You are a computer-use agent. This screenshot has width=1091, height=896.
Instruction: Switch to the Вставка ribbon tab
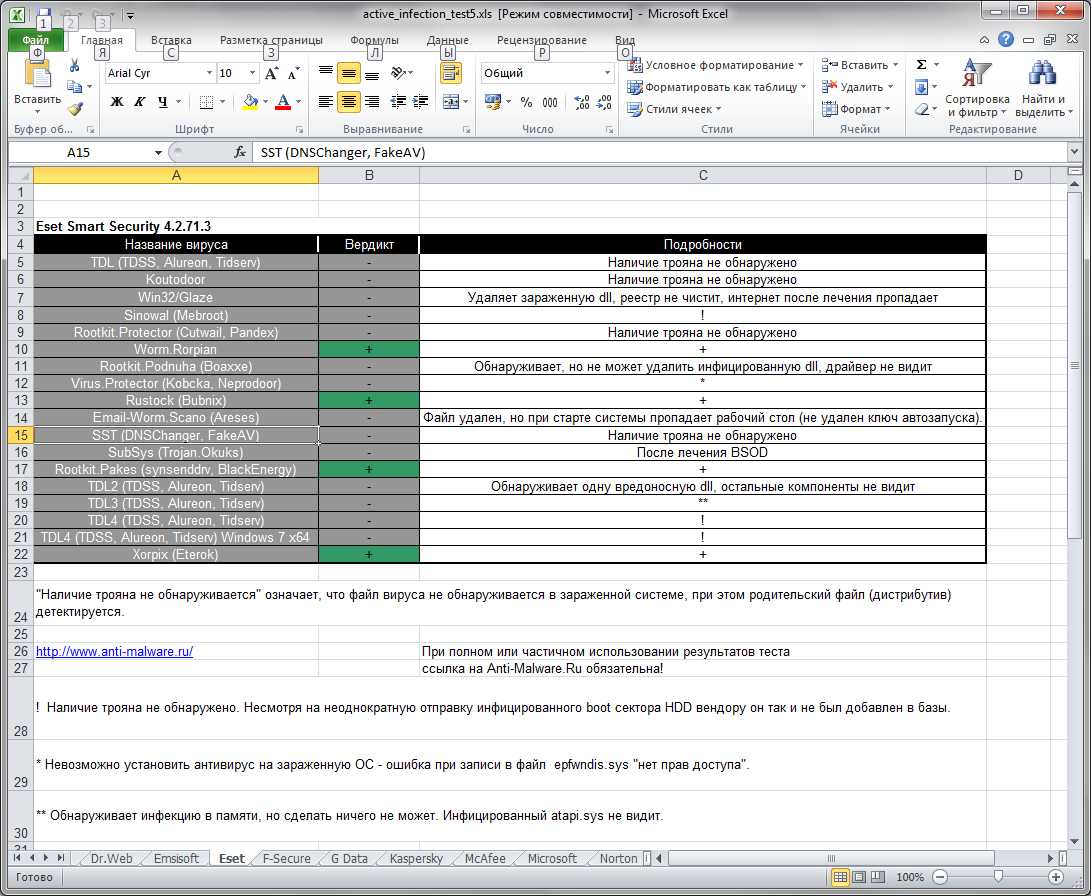coord(171,40)
